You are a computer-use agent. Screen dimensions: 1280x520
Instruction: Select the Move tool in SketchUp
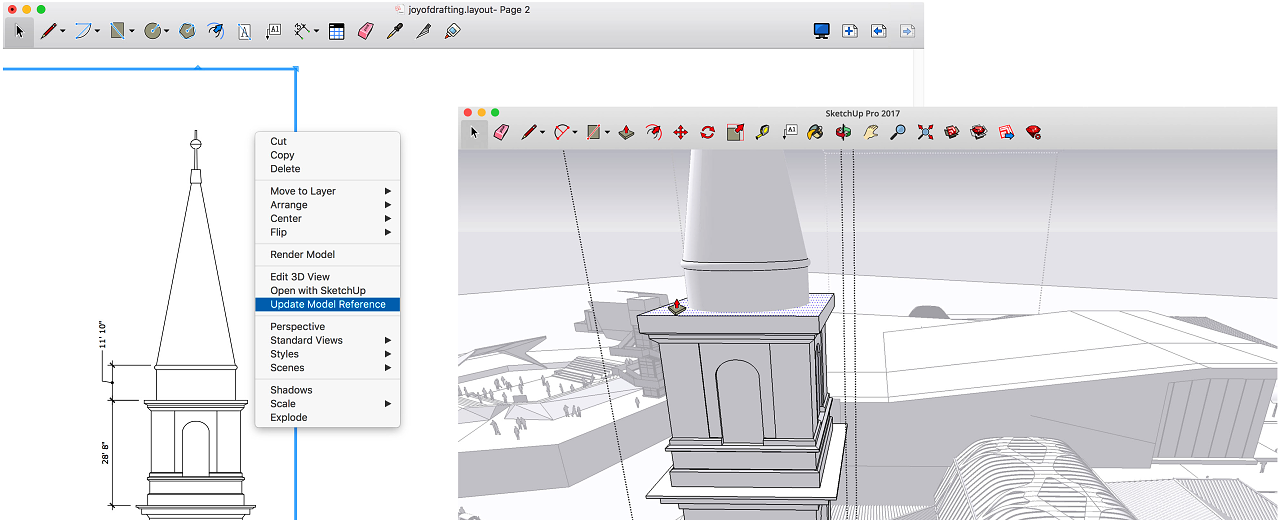pos(680,132)
